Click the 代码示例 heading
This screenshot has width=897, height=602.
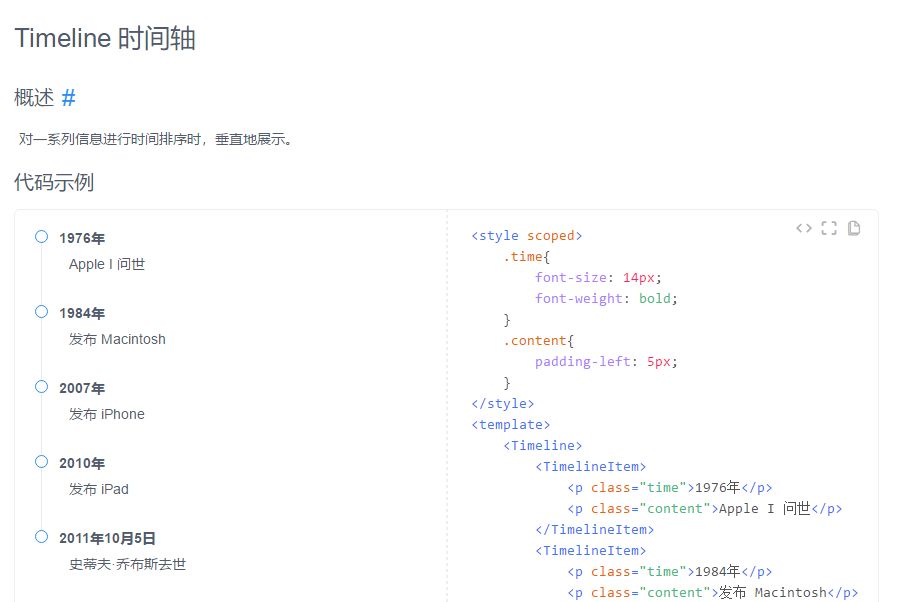[x=54, y=182]
